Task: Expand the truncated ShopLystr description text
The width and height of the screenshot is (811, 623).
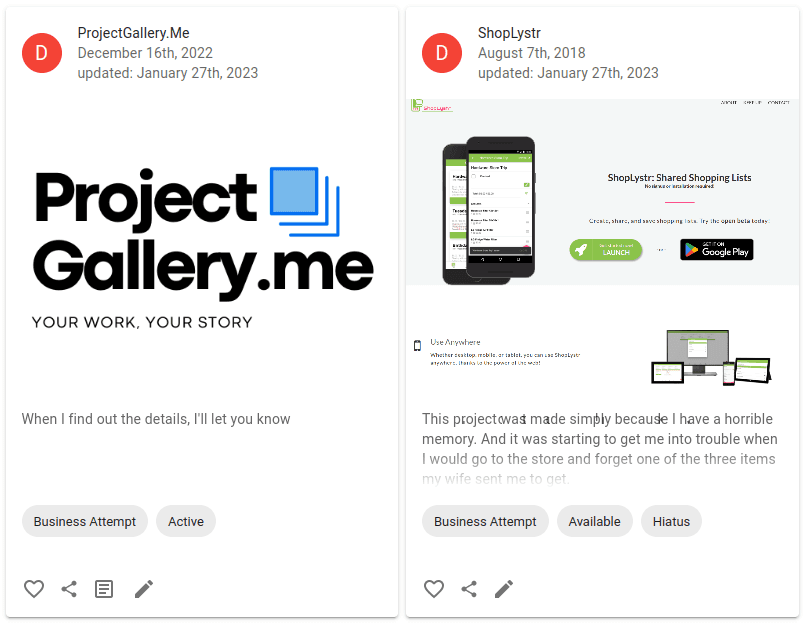Action: (x=600, y=448)
